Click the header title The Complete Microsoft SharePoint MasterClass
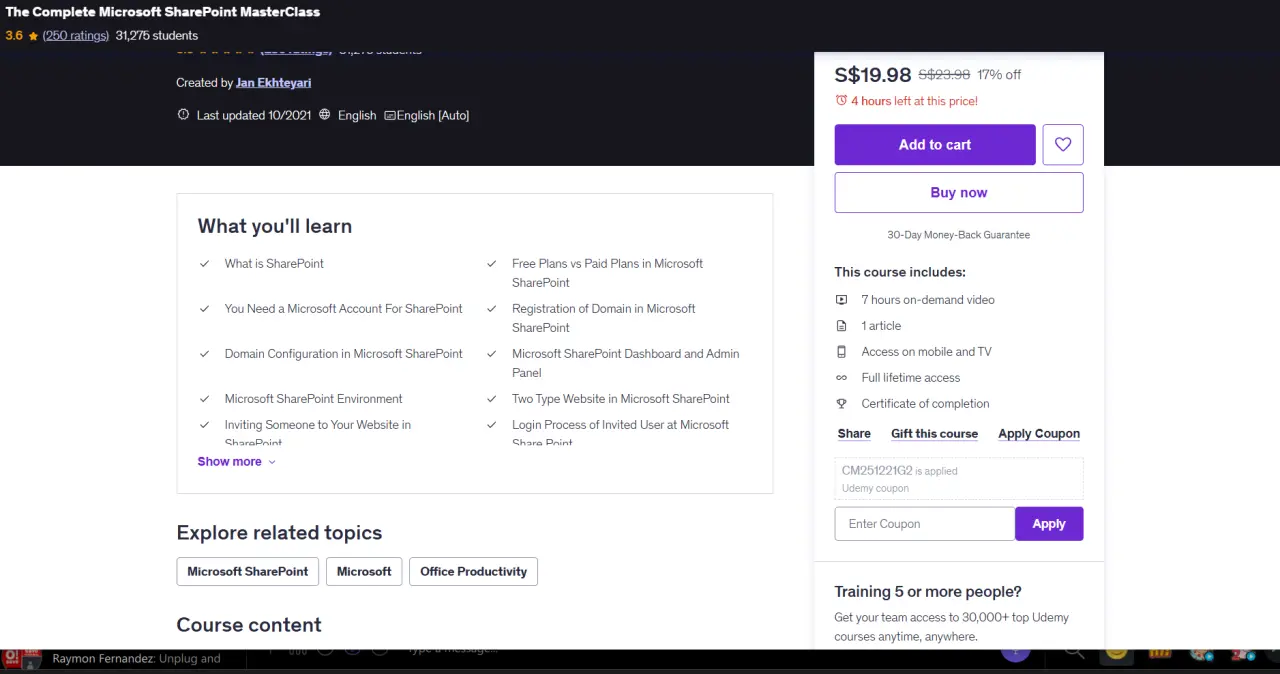The height and width of the screenshot is (674, 1280). (163, 12)
